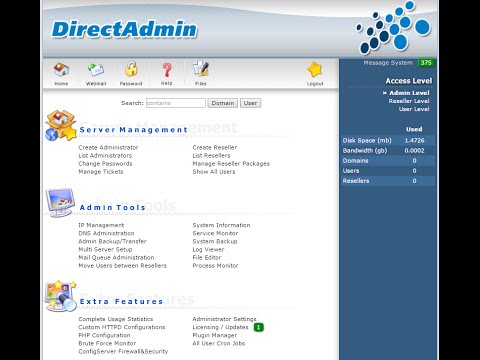This screenshot has width=480, height=360.
Task: Click the Password padlock icon
Action: pyautogui.click(x=131, y=69)
